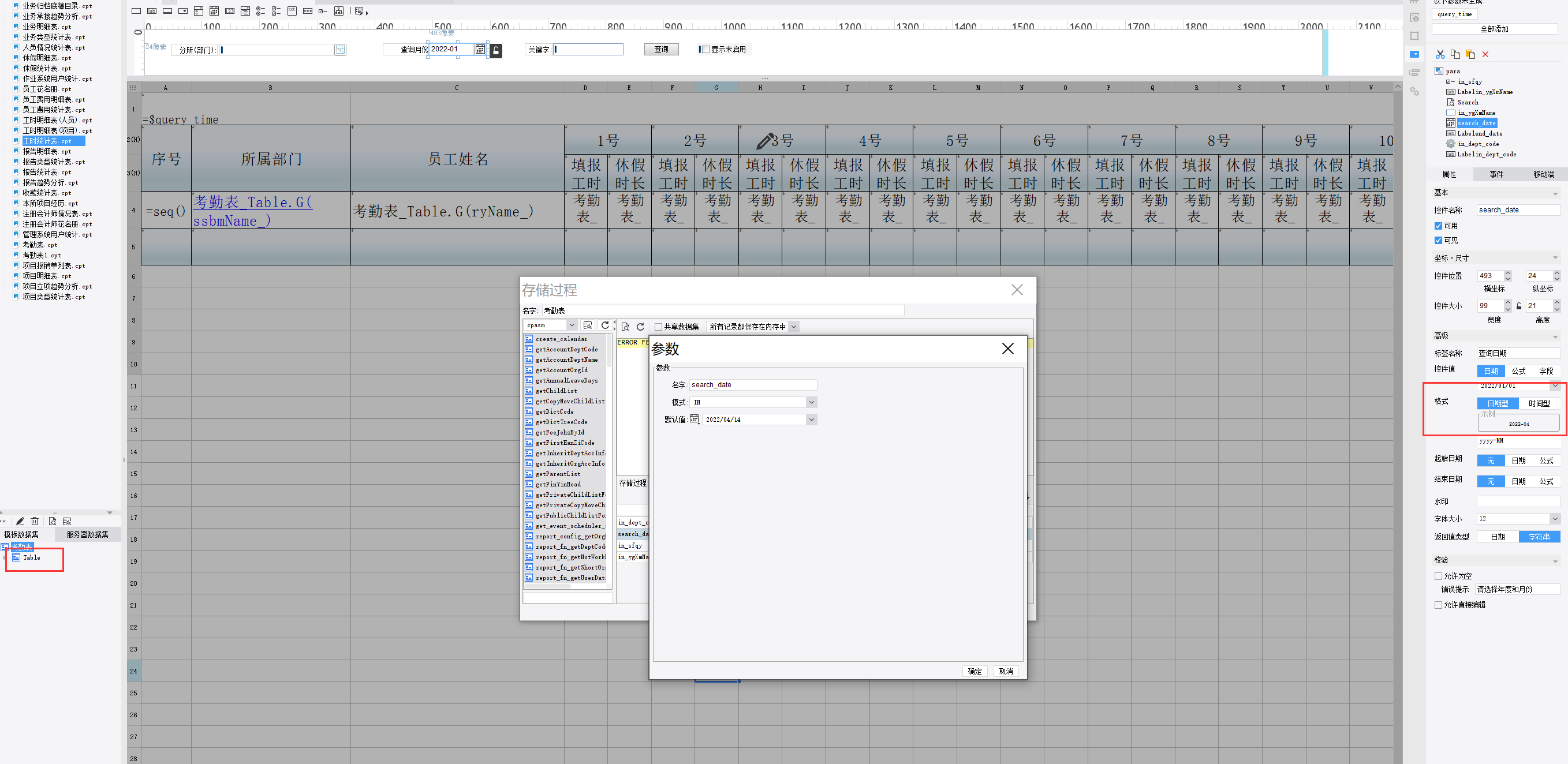Image resolution: width=1568 pixels, height=764 pixels.
Task: Click the query_time parameter button
Action: [x=1454, y=14]
